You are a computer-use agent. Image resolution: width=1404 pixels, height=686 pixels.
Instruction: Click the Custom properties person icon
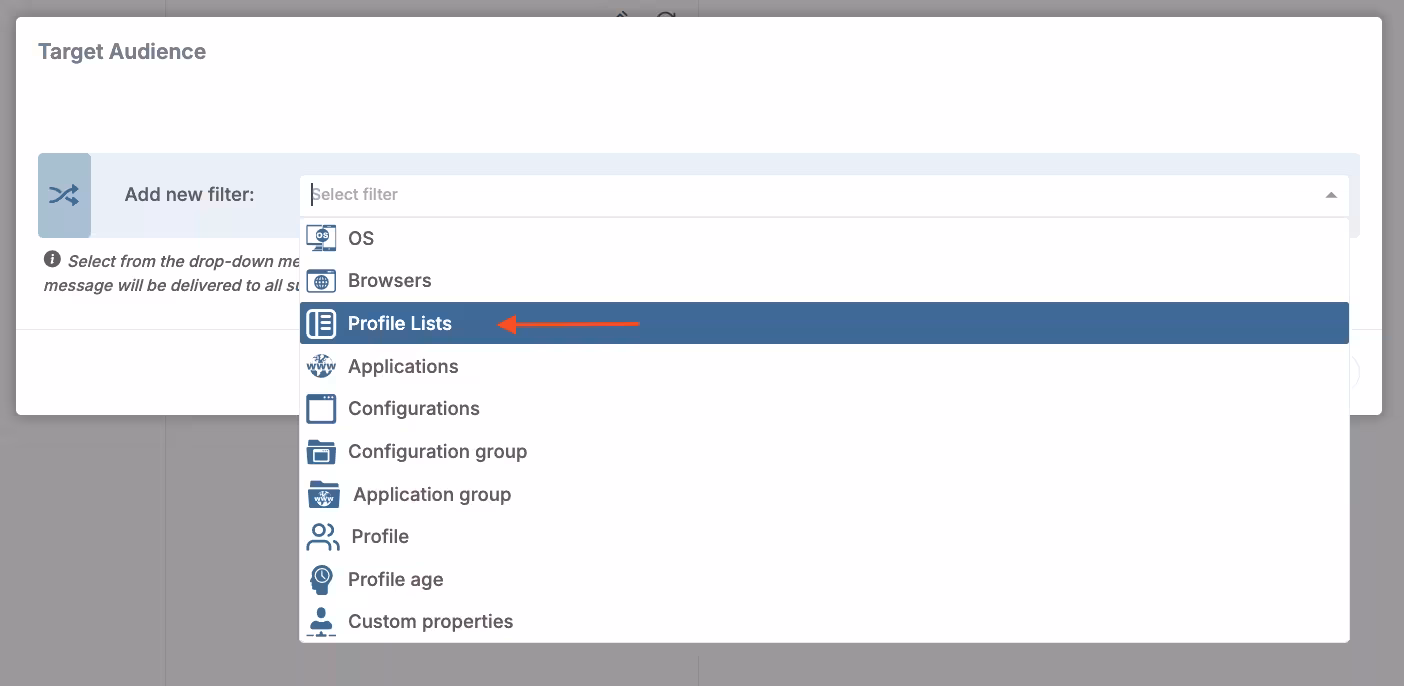point(321,621)
